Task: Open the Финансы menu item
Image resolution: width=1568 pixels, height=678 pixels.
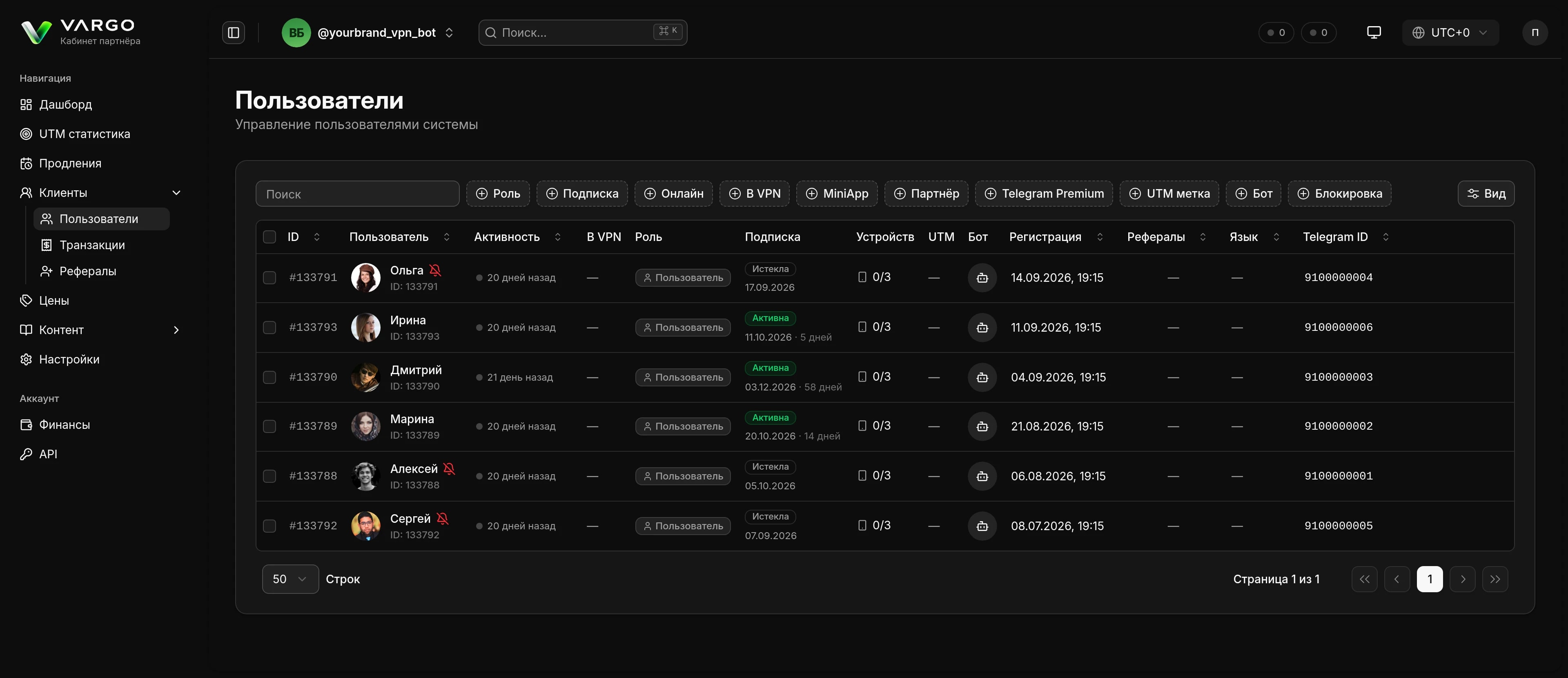Action: 55,425
